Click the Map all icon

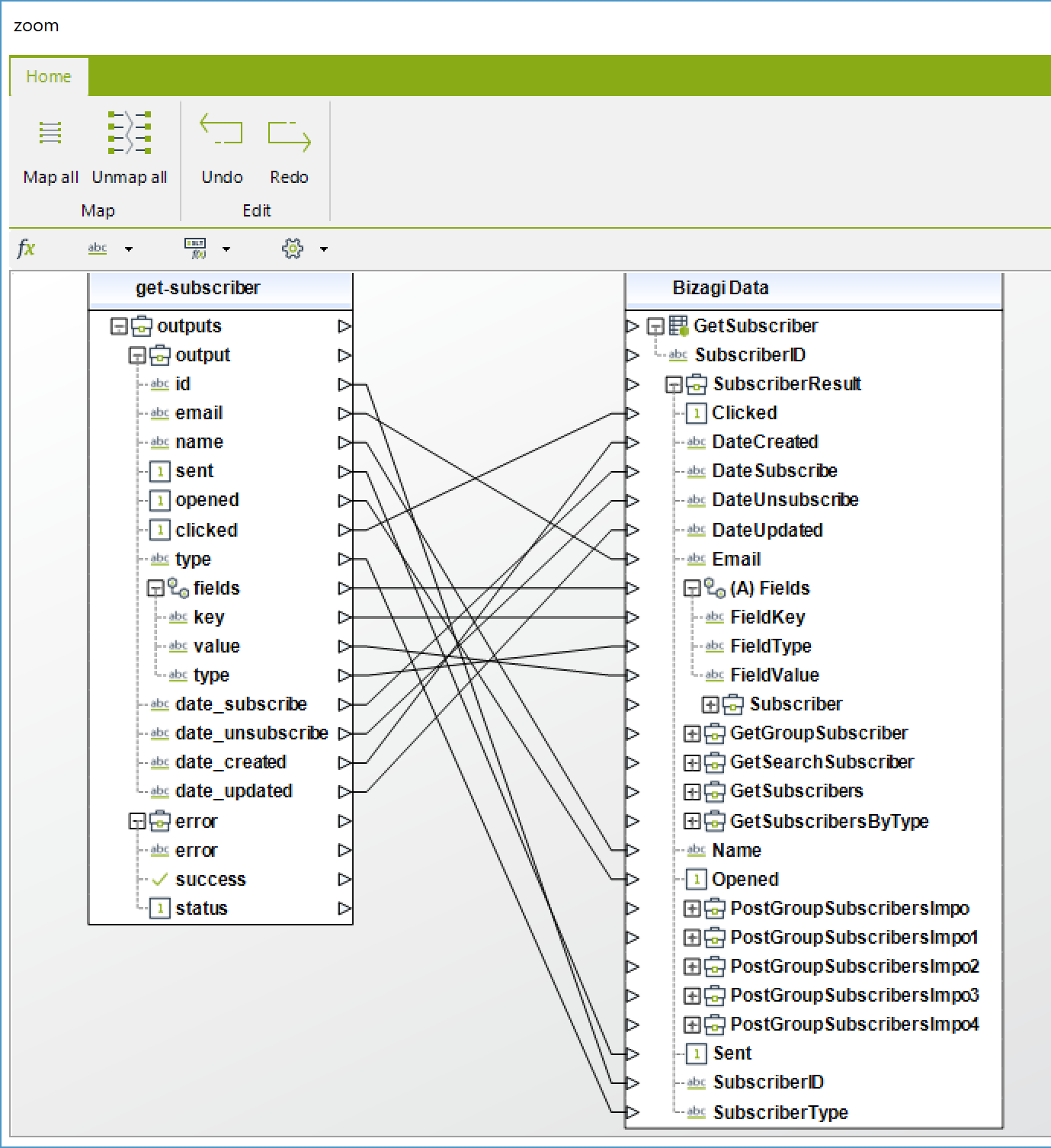[x=50, y=133]
